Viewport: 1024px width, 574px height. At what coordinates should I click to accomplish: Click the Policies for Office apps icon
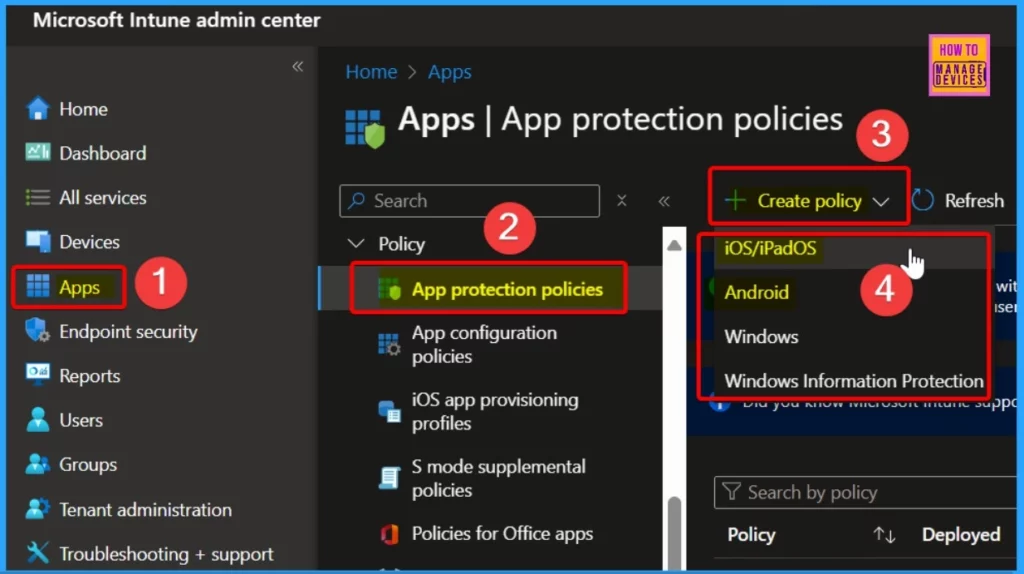tap(389, 534)
